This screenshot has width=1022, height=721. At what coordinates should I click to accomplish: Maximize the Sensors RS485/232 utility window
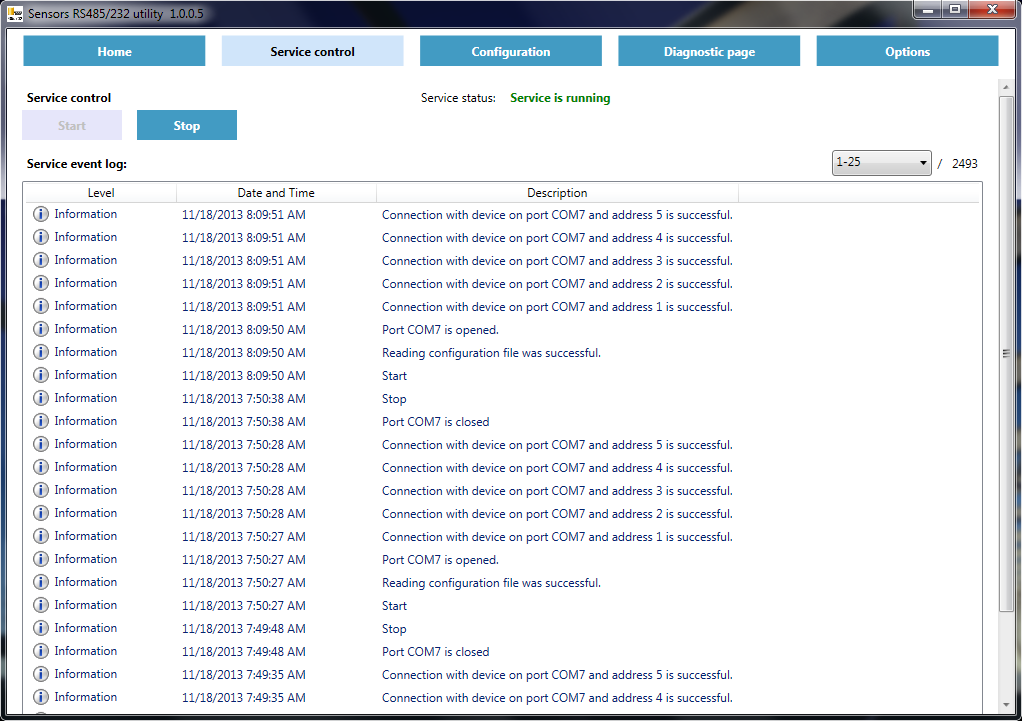point(955,9)
